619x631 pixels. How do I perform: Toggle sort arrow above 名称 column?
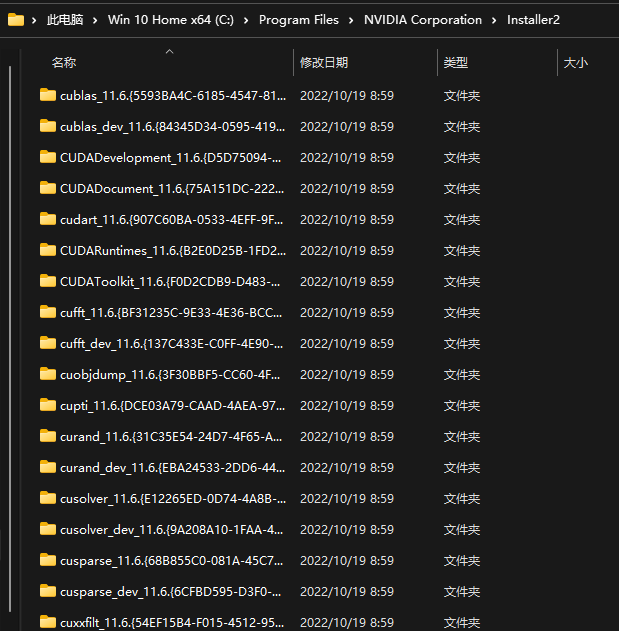pyautogui.click(x=169, y=52)
